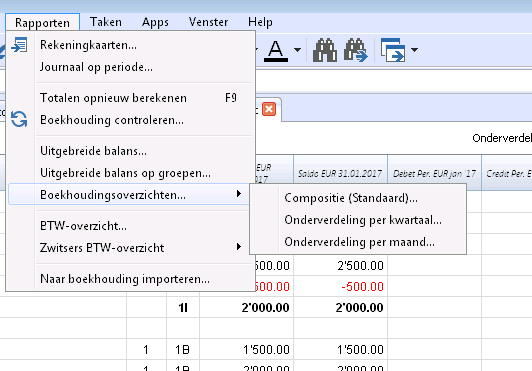Choose Rekeningkaarten… from the menu
Image resolution: width=532 pixels, height=371 pixels.
[x=130, y=45]
